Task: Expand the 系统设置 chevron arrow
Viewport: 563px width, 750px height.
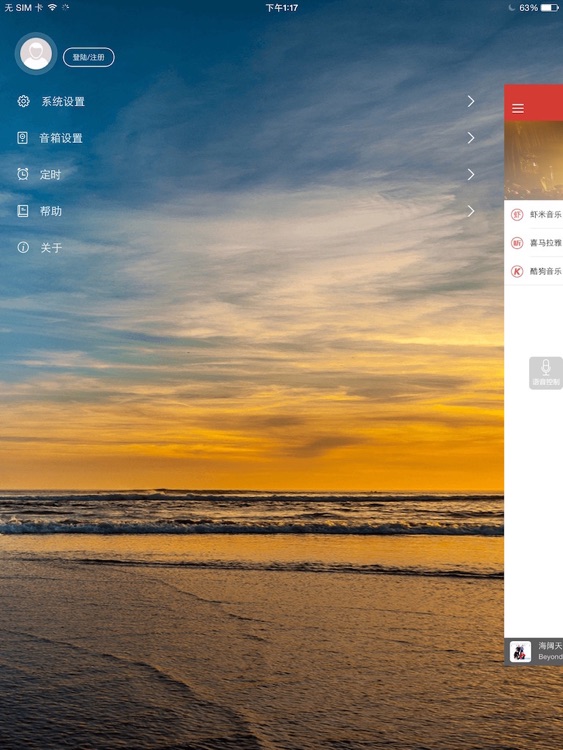Action: tap(471, 101)
